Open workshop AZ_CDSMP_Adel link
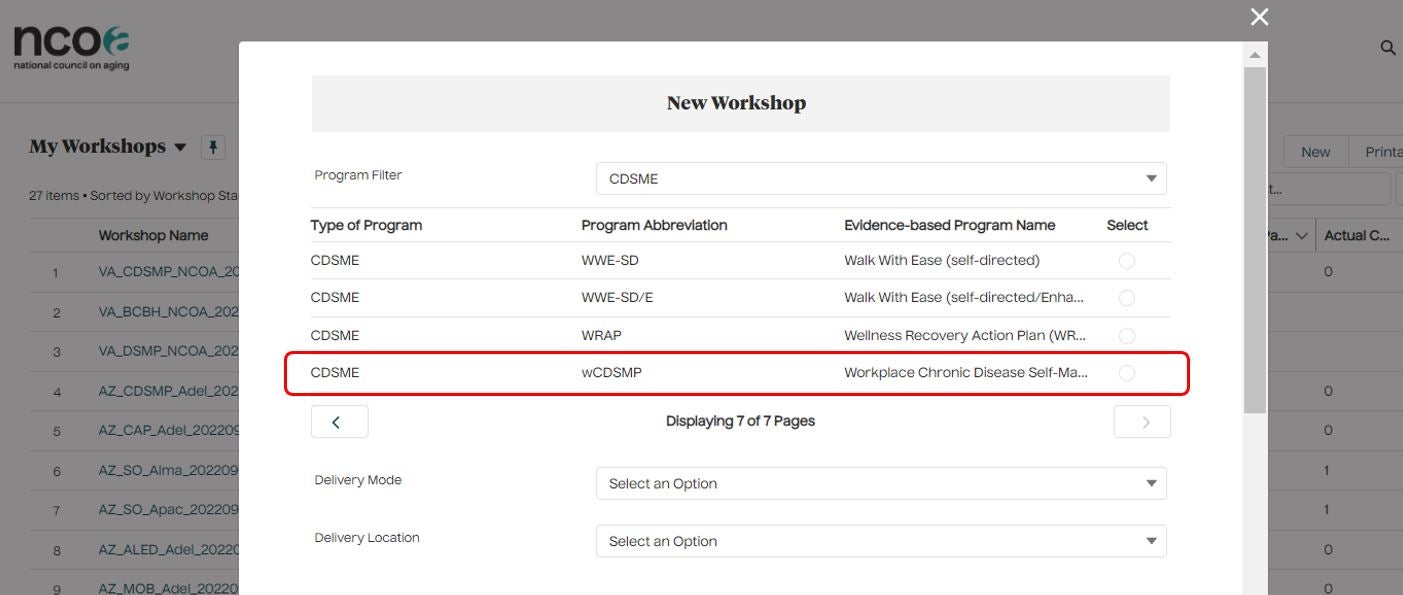The width and height of the screenshot is (1403, 595). pyautogui.click(x=168, y=391)
